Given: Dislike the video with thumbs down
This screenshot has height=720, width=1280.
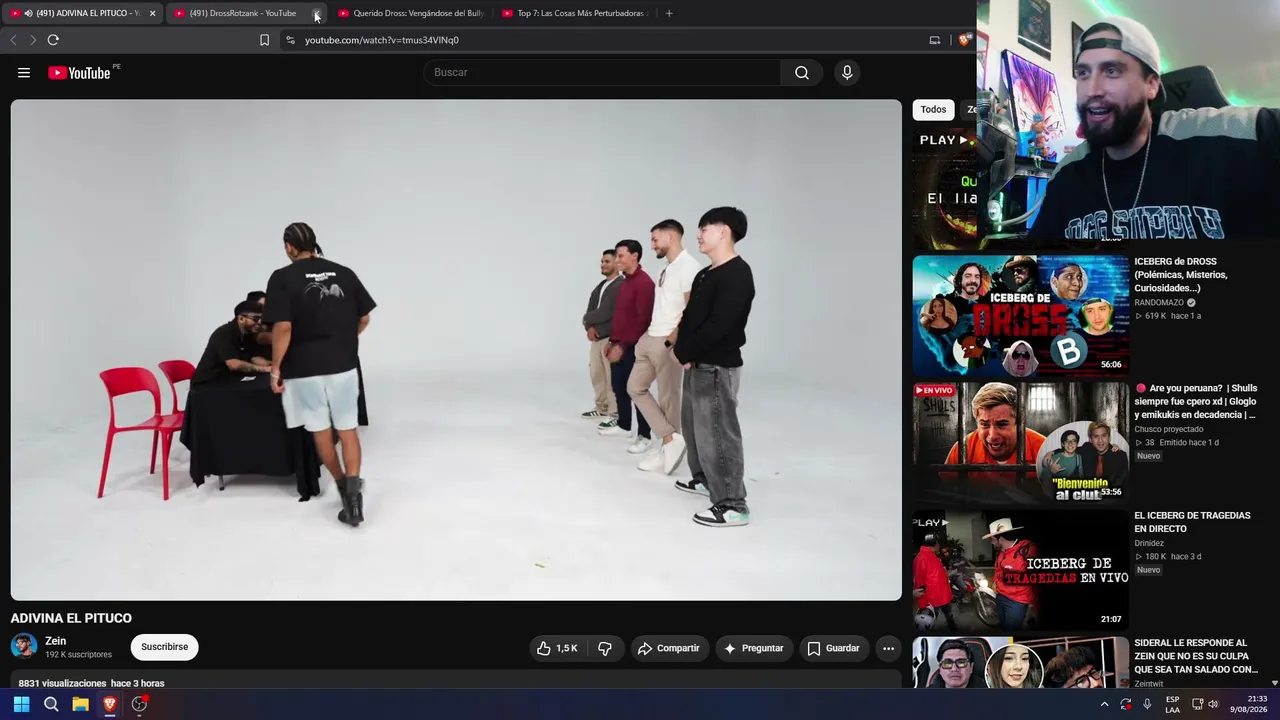Looking at the screenshot, I should [x=605, y=648].
